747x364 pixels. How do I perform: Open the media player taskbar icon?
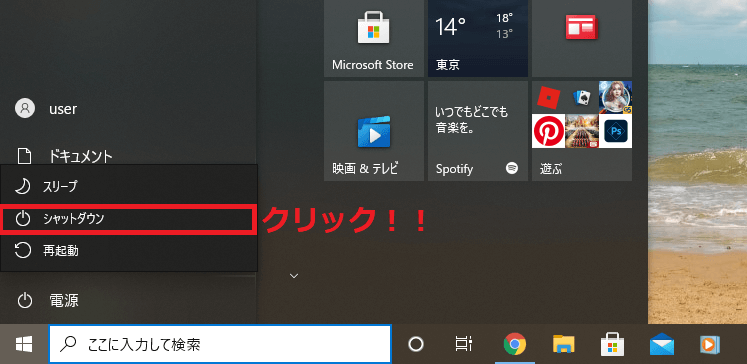click(x=710, y=344)
